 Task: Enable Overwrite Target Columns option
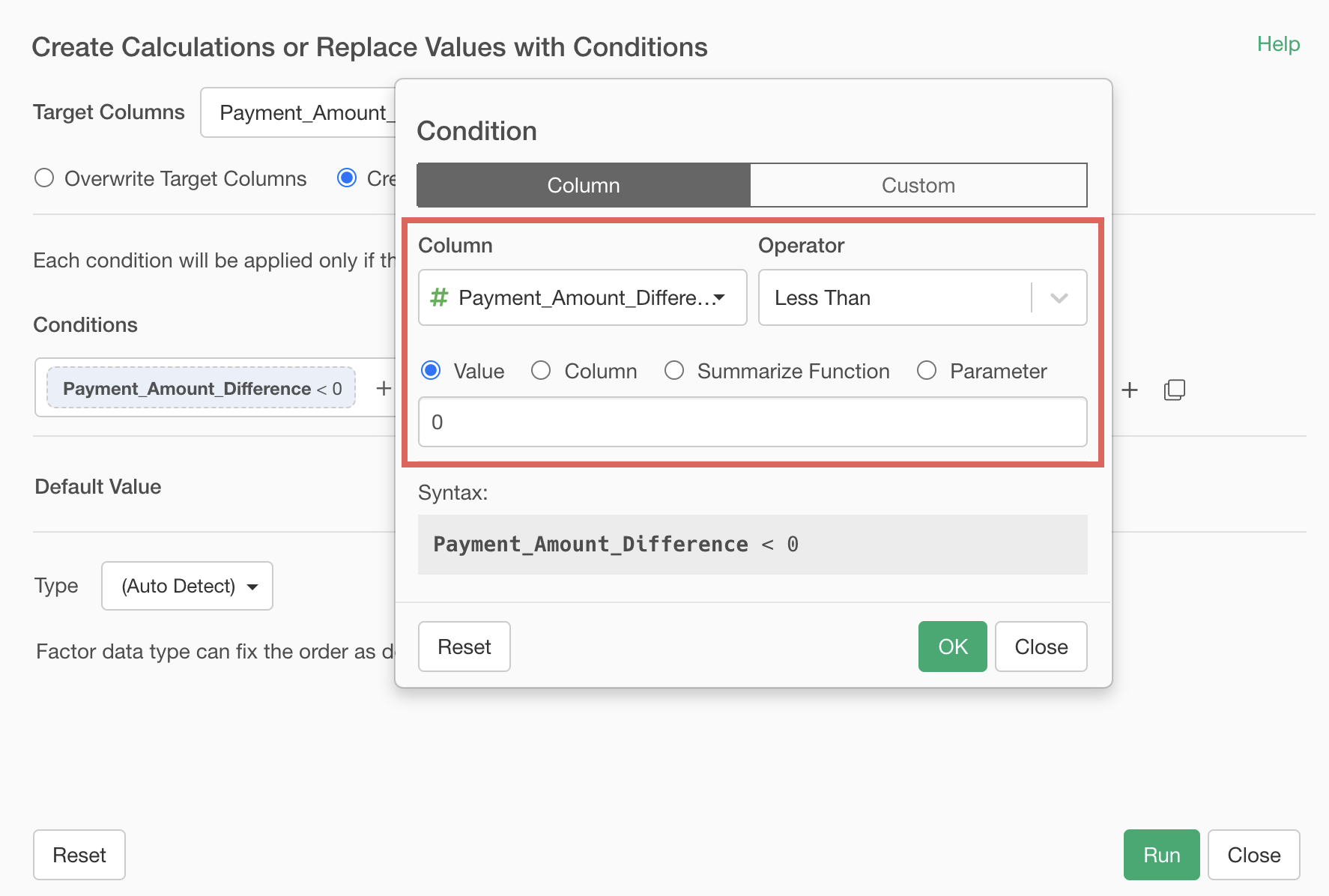click(x=44, y=178)
